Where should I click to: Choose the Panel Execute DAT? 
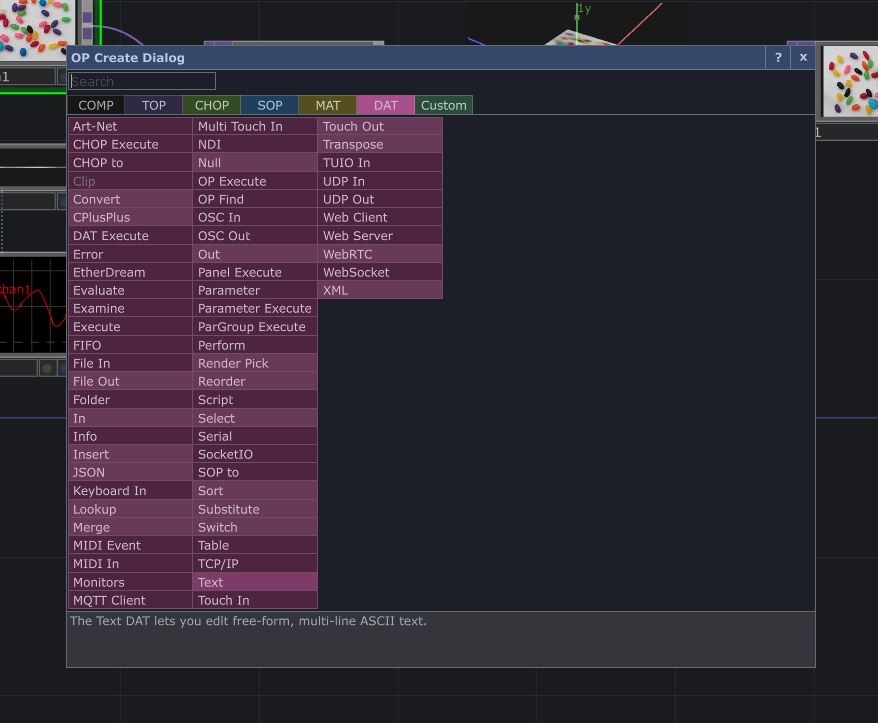pos(255,272)
